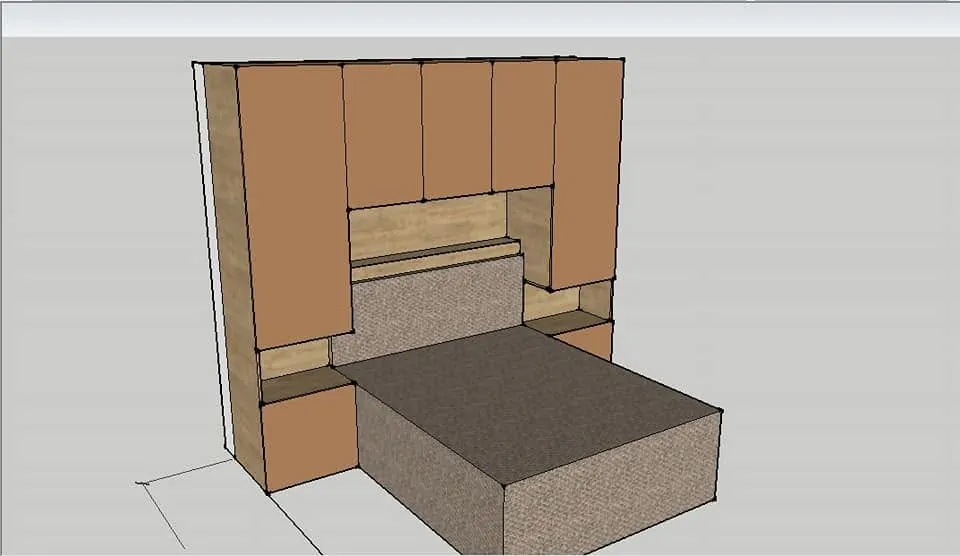The image size is (960, 556).
Task: Select the overhead door beside right wardrobe
Action: coord(523,126)
